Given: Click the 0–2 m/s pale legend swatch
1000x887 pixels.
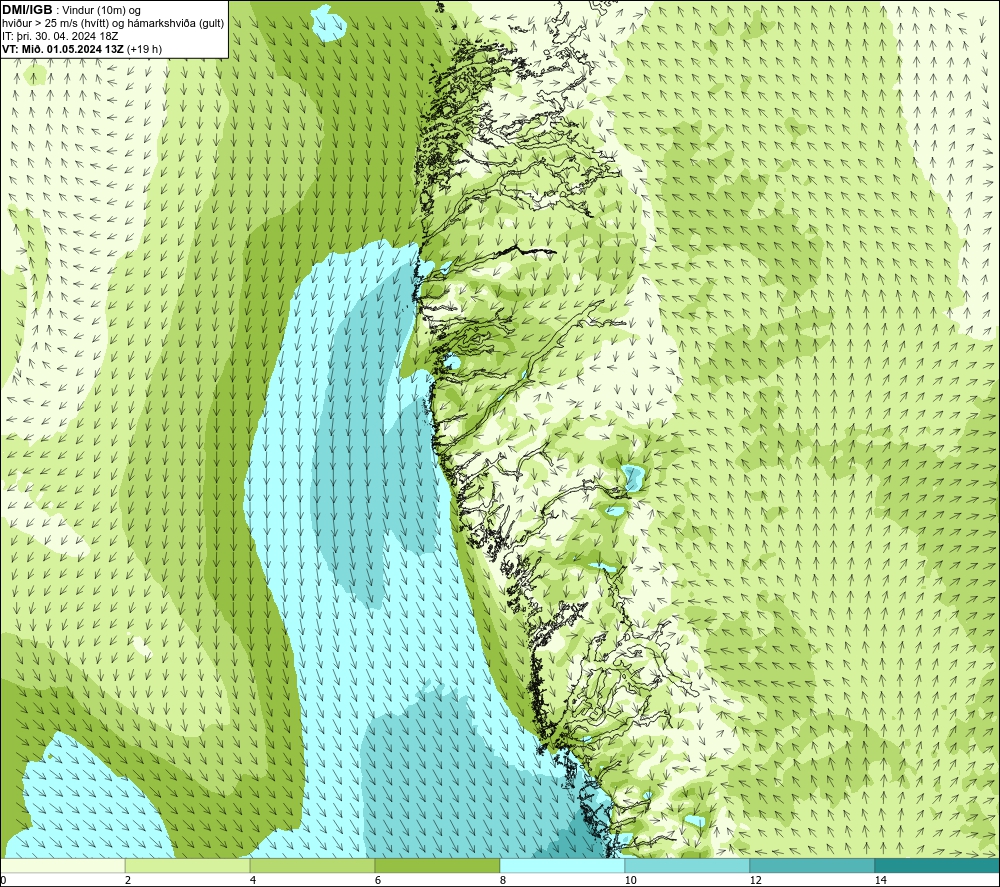Looking at the screenshot, I should tap(62, 865).
